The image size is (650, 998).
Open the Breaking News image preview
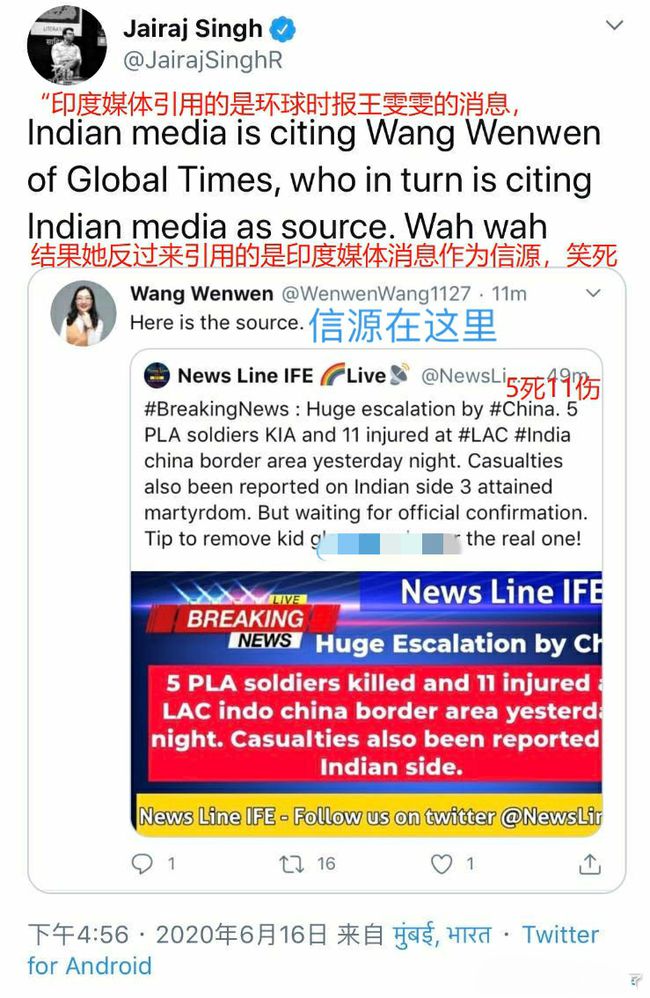pos(366,703)
